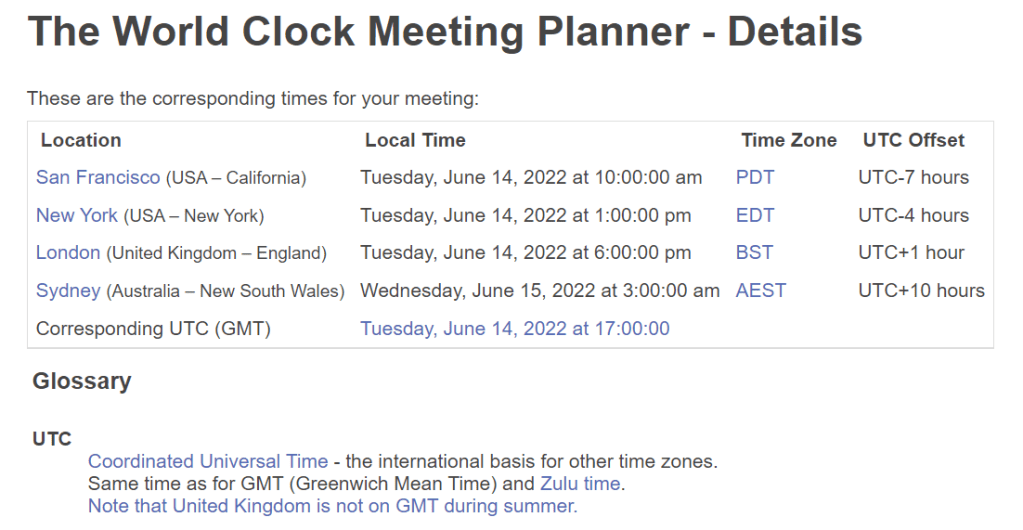Click the Time Zone column header
The image size is (1023, 530).
coord(789,141)
